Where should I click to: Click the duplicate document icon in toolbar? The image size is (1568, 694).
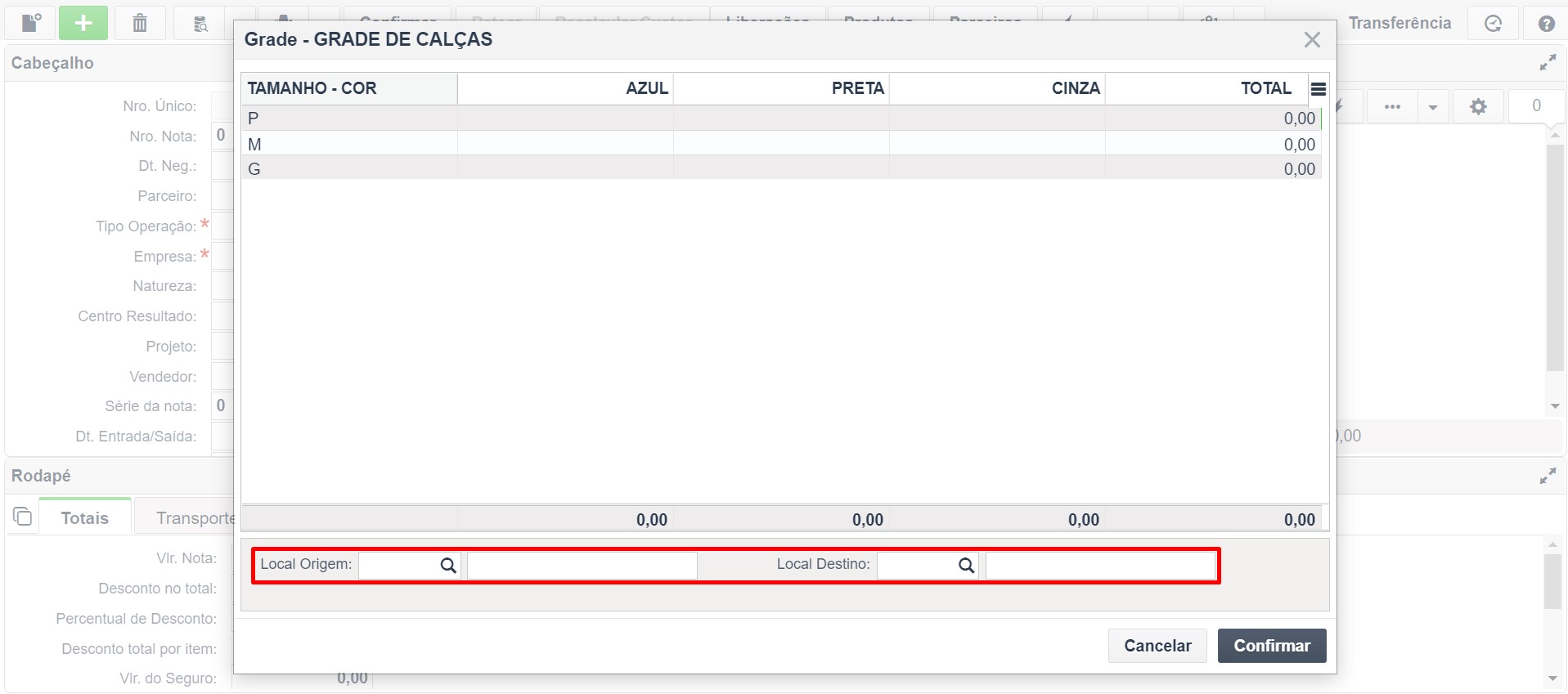(30, 23)
